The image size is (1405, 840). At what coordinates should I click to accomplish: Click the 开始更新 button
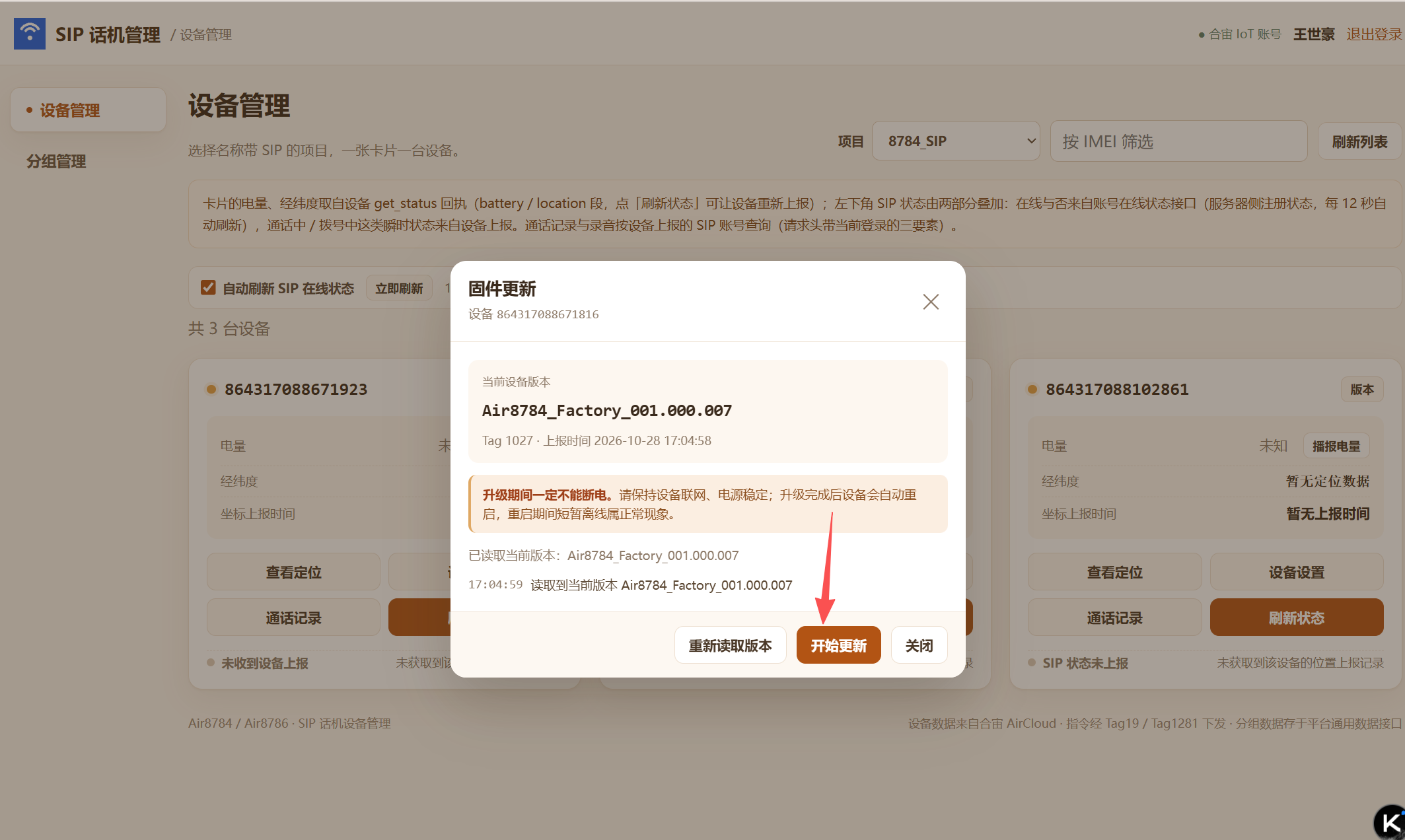point(838,645)
